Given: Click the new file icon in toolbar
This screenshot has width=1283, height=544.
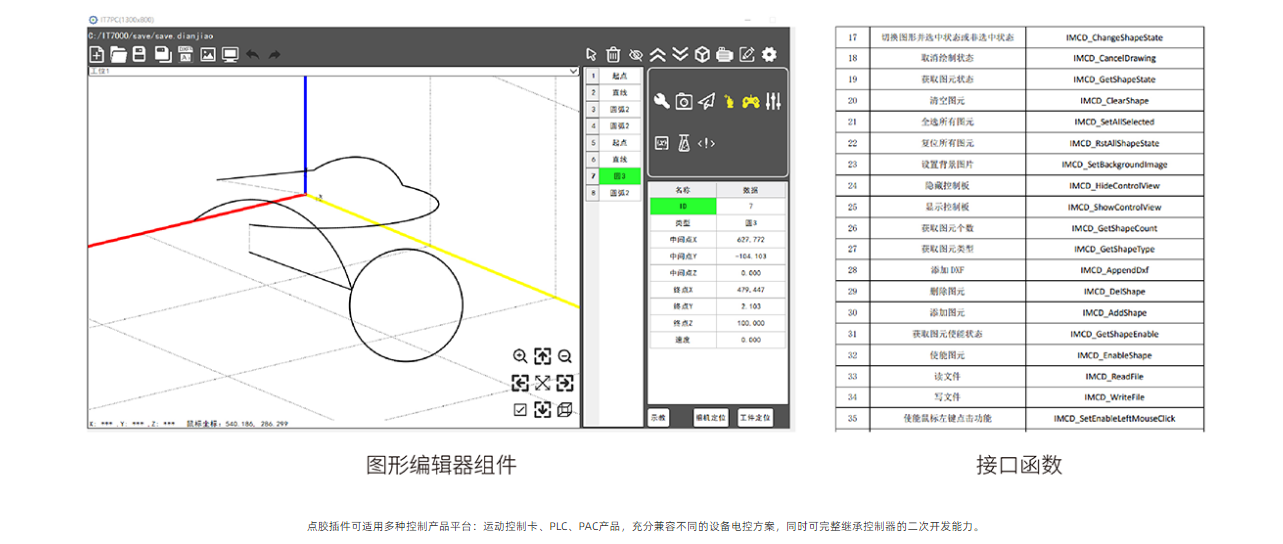Looking at the screenshot, I should (x=97, y=54).
